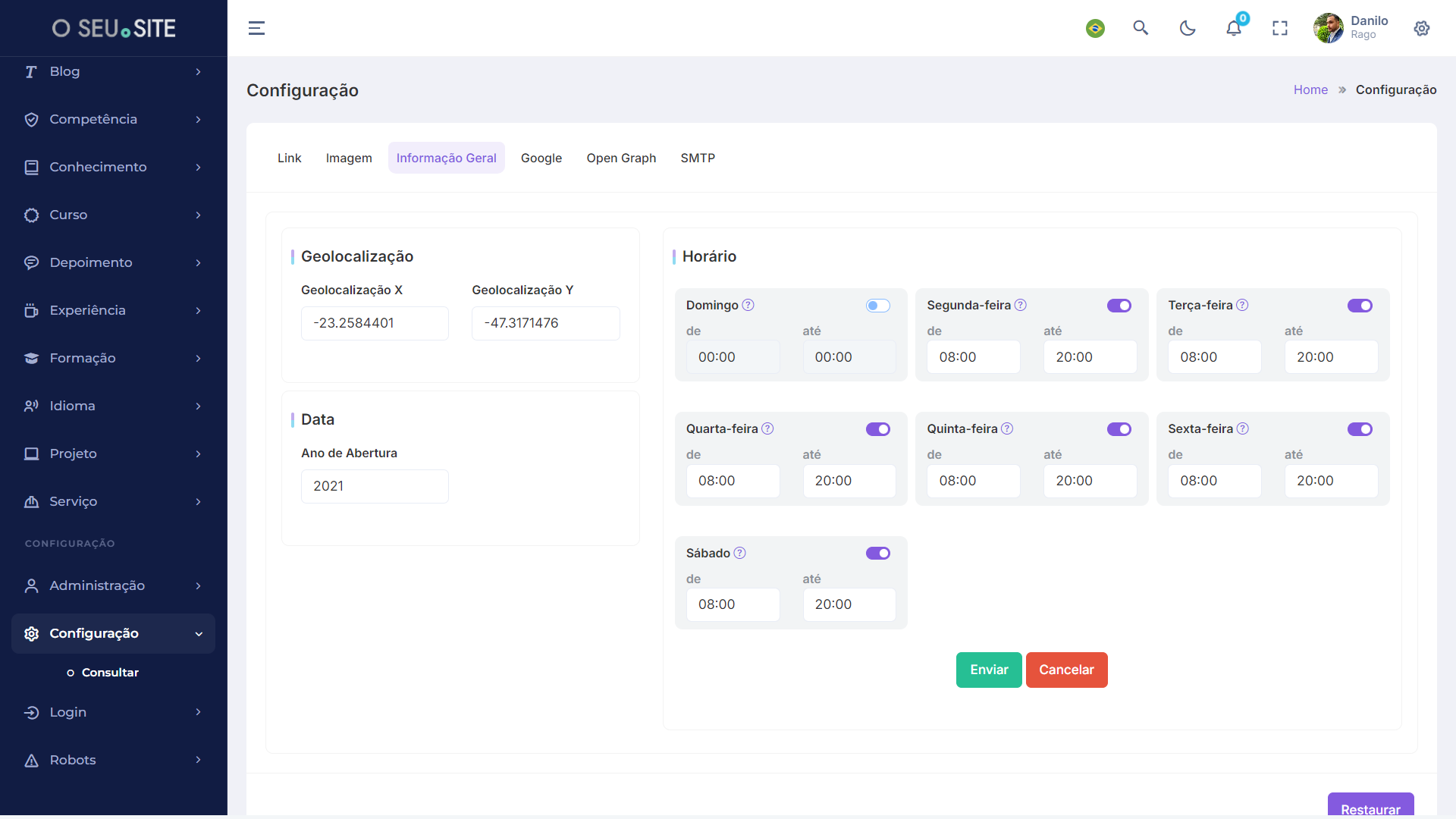Image resolution: width=1456 pixels, height=819 pixels.
Task: Switch to the Google tab
Action: pyautogui.click(x=541, y=158)
